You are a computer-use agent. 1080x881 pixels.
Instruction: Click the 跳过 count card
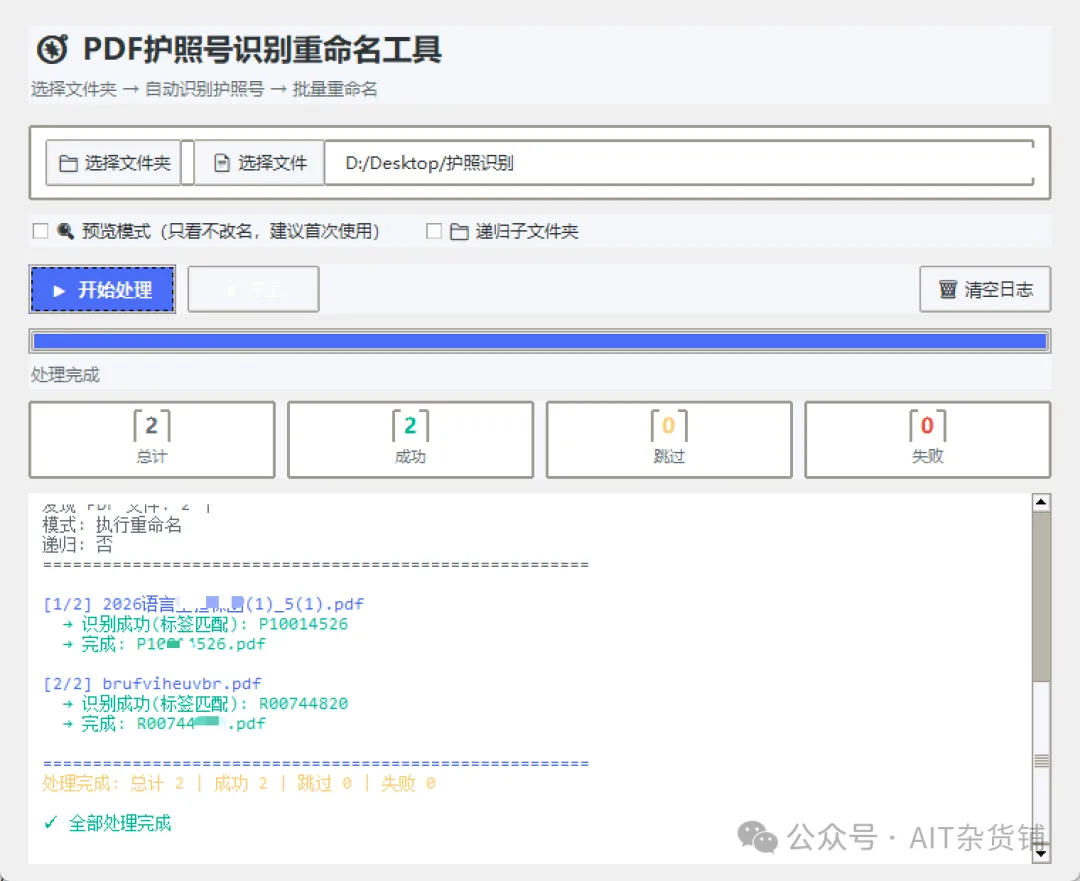pyautogui.click(x=669, y=439)
